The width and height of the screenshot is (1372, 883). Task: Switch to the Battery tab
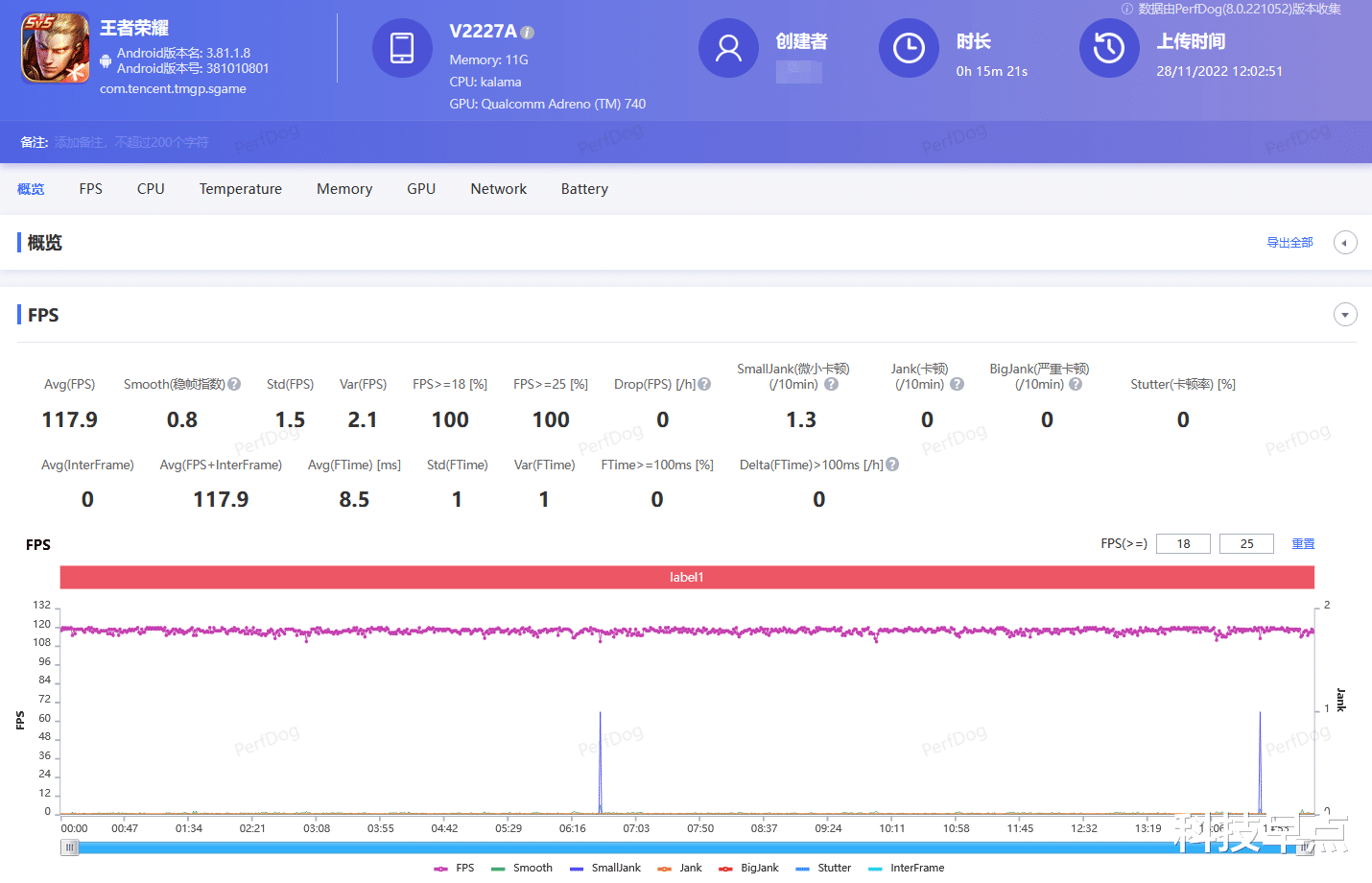pos(584,189)
